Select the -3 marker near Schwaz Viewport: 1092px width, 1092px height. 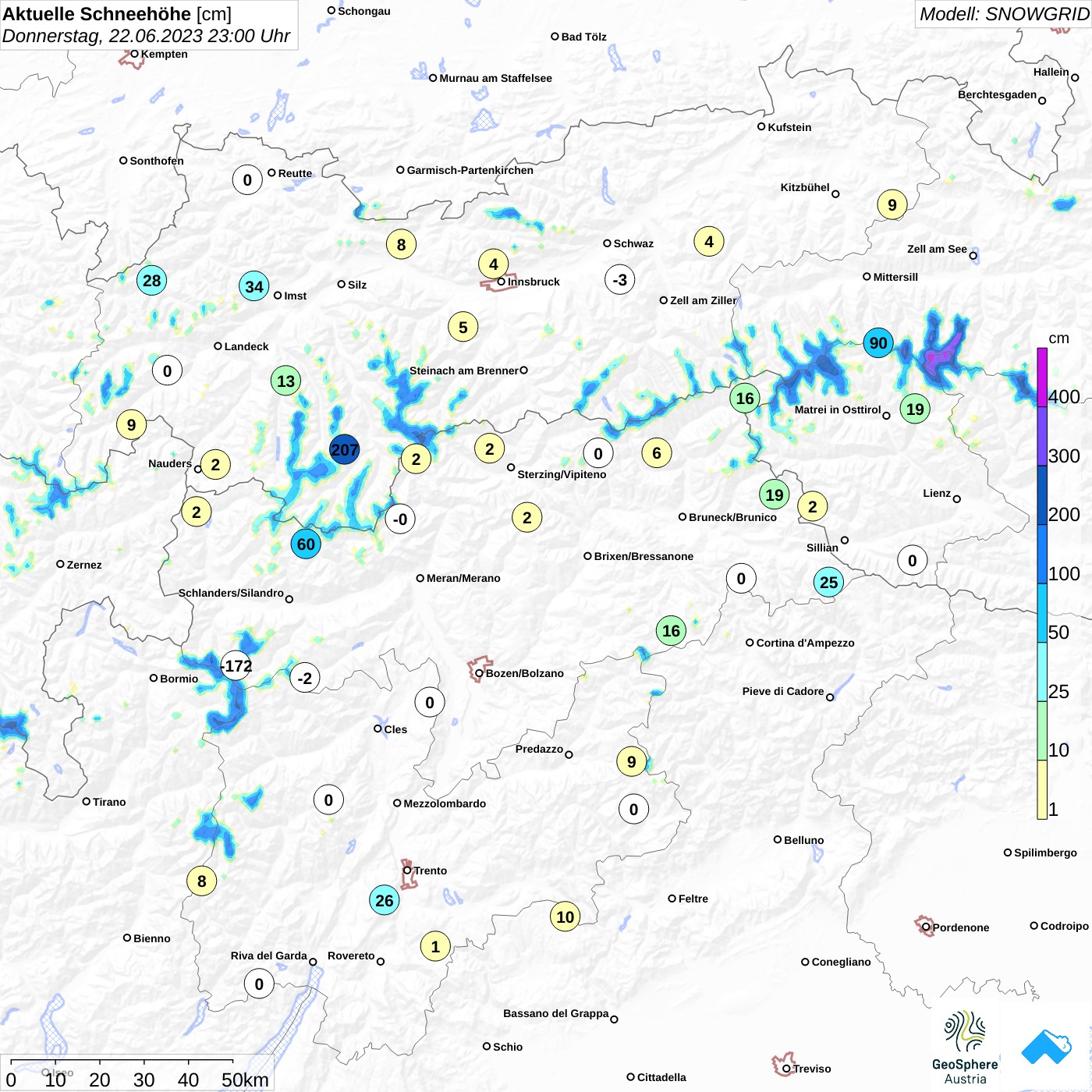tap(620, 279)
